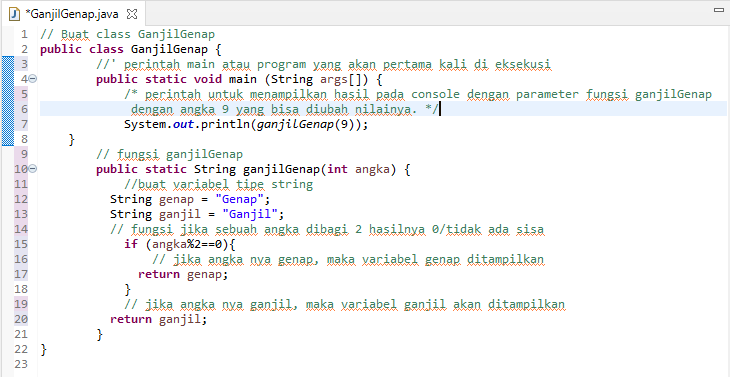Click the comment "// Buat class GanjilGenap"
The width and height of the screenshot is (730, 377).
(128, 34)
